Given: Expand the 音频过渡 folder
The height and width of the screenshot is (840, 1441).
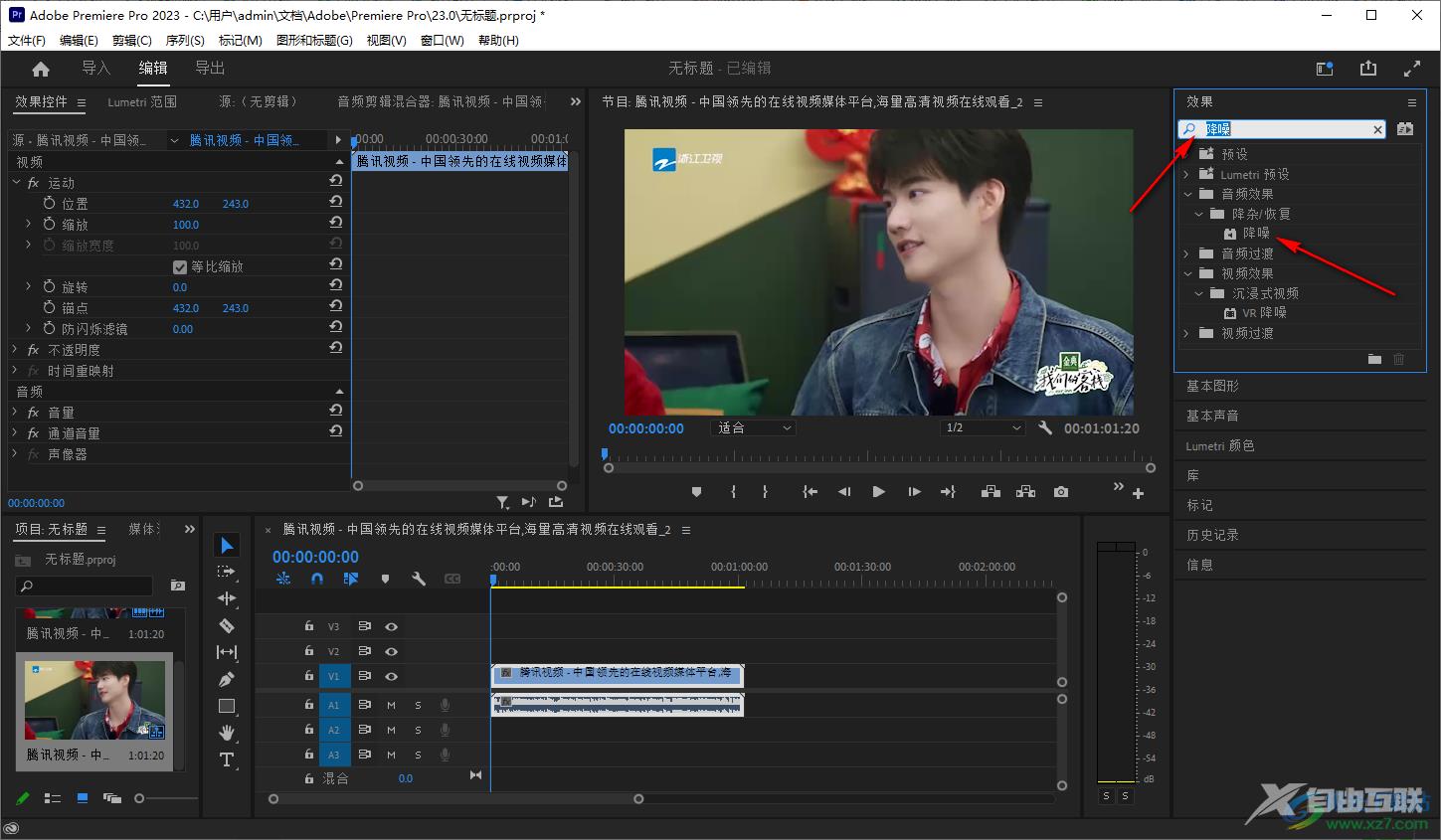Looking at the screenshot, I should click(x=1186, y=253).
